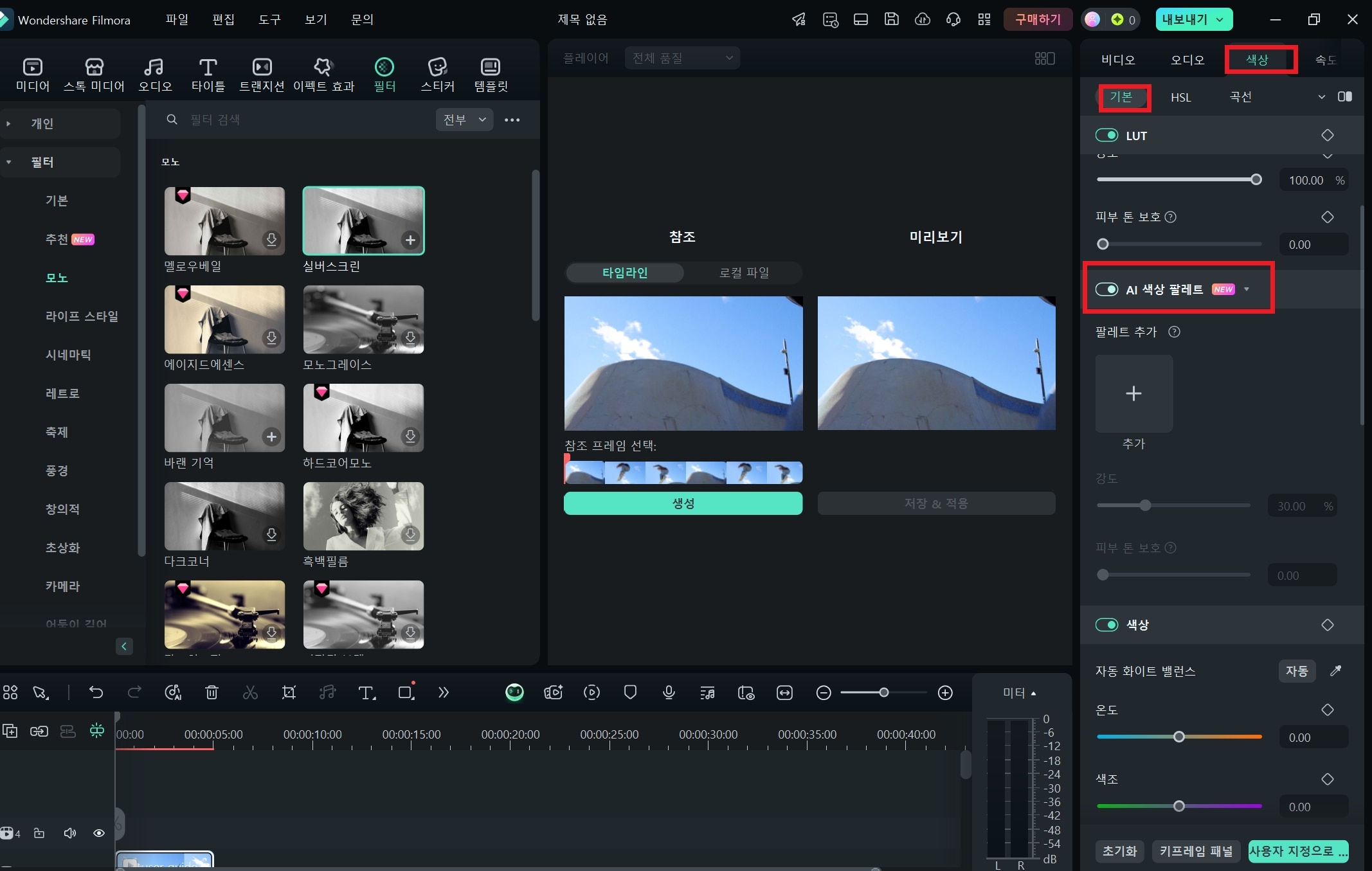The width and height of the screenshot is (1372, 871).
Task: Switch to the 오디오 properties tab
Action: click(1187, 60)
